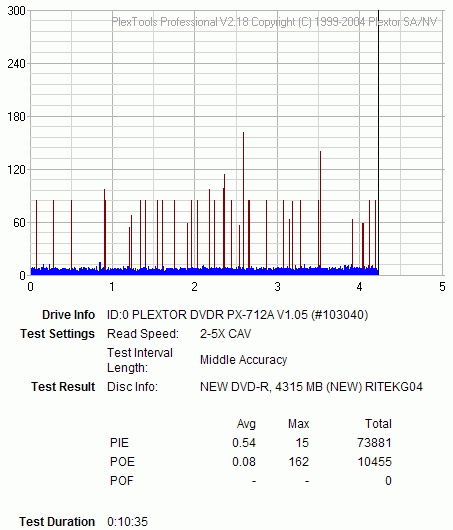453x530 pixels.
Task: Click the Middle Accuracy setting text
Action: click(243, 360)
